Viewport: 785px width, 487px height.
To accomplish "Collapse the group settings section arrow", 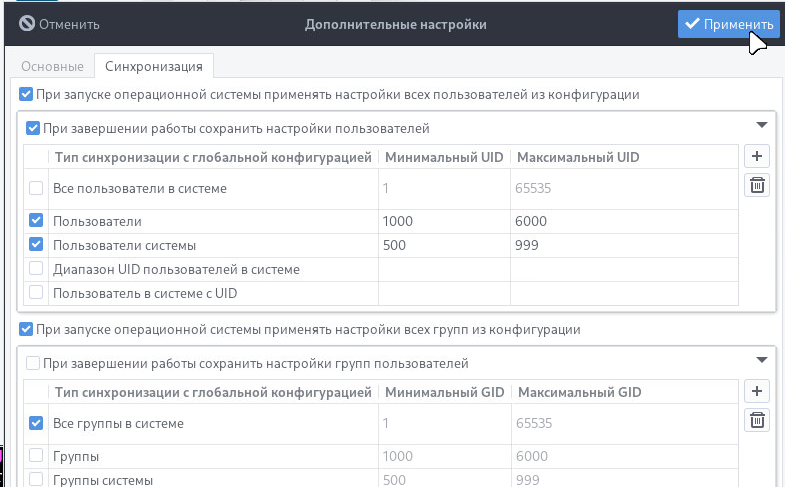I will [762, 360].
